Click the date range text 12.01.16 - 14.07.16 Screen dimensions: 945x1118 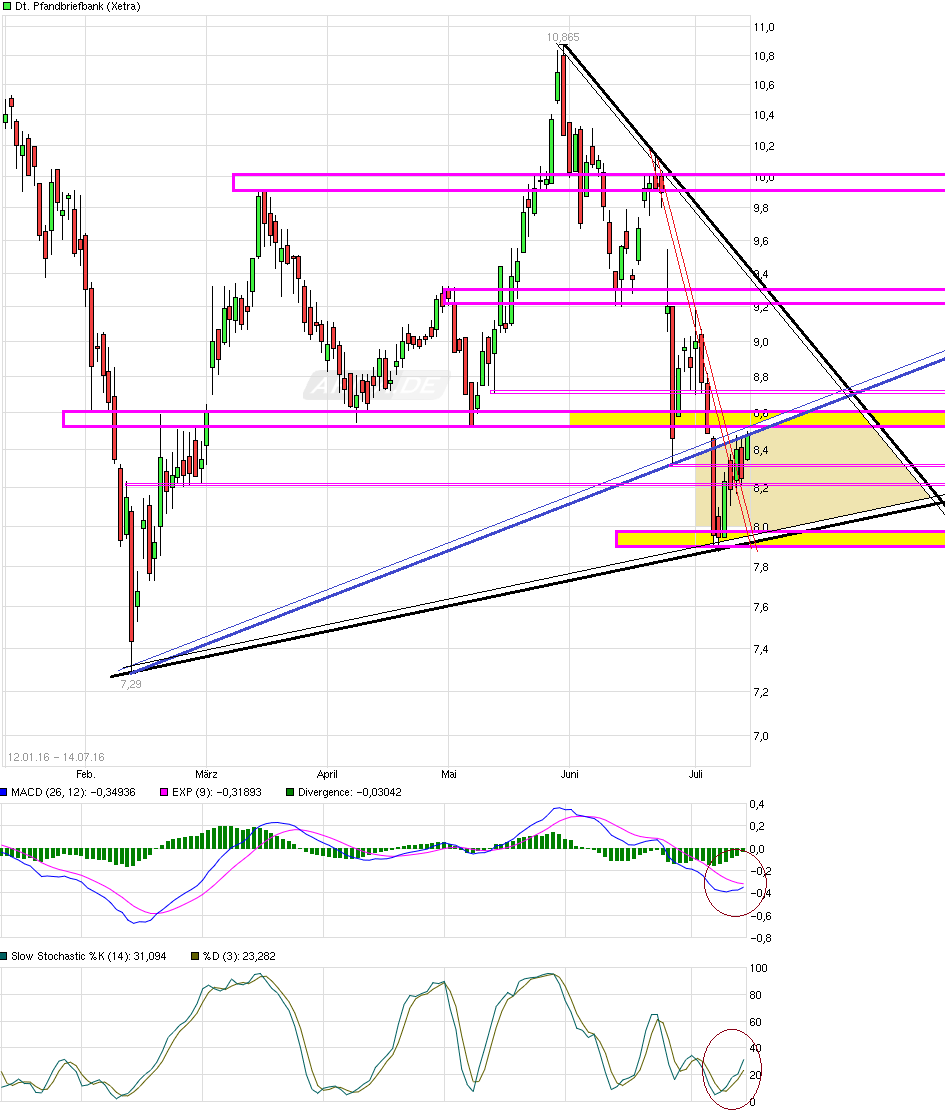pyautogui.click(x=57, y=757)
